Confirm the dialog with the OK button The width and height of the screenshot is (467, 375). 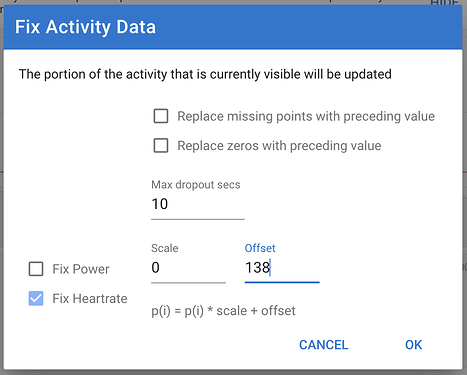[414, 345]
